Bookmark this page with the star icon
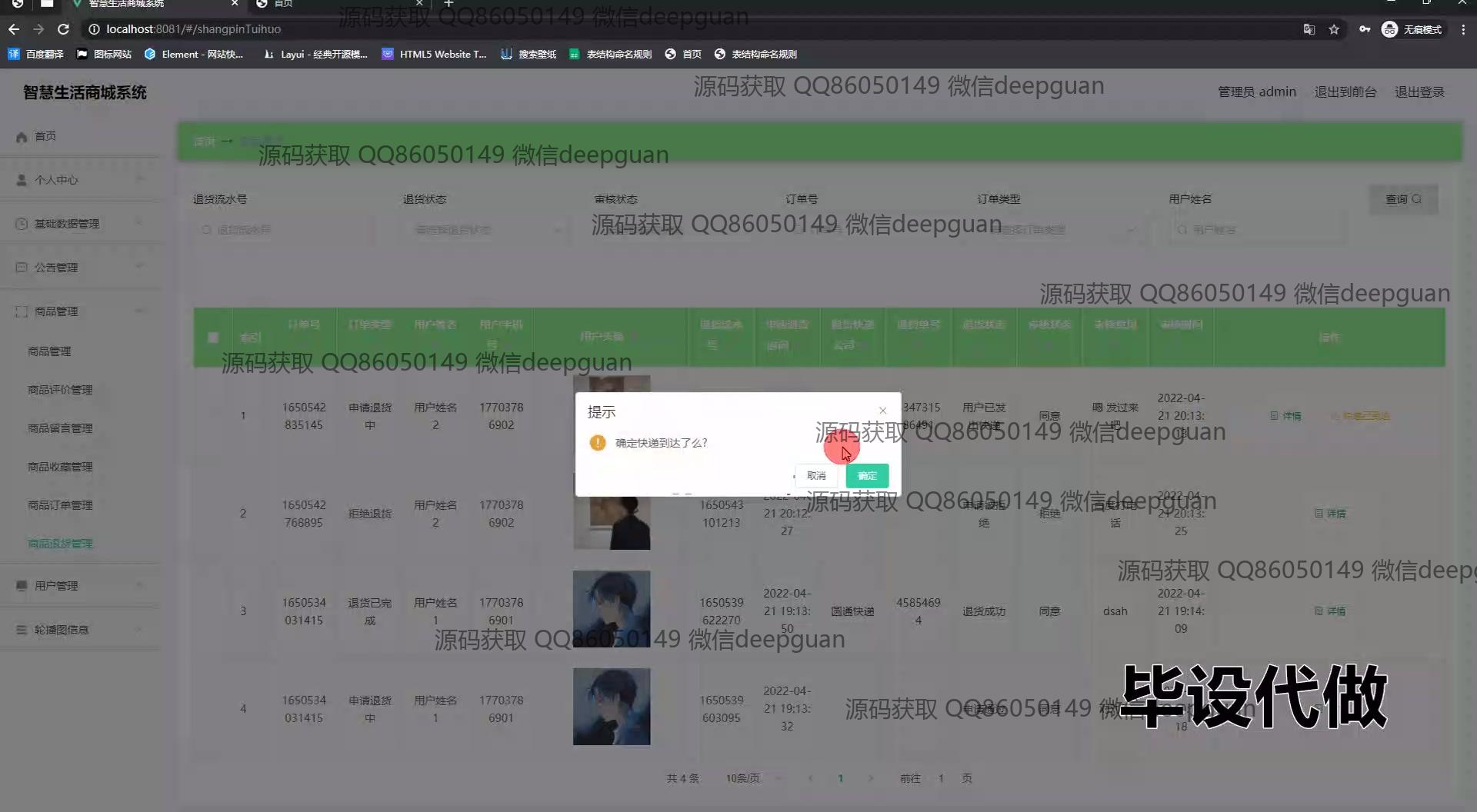 click(x=1334, y=29)
